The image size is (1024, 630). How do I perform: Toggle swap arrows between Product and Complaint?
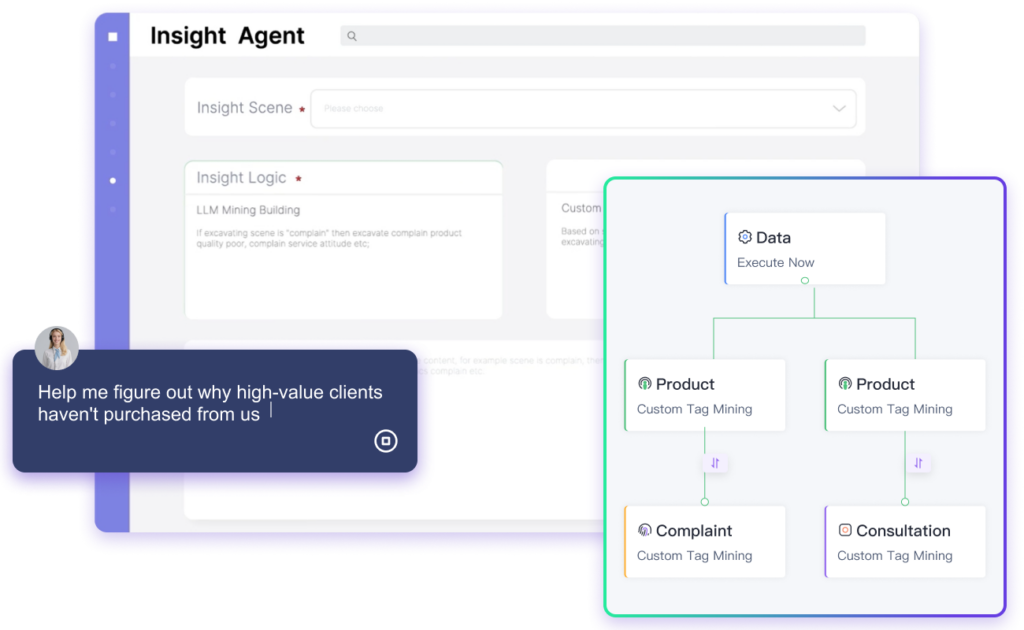pos(715,463)
